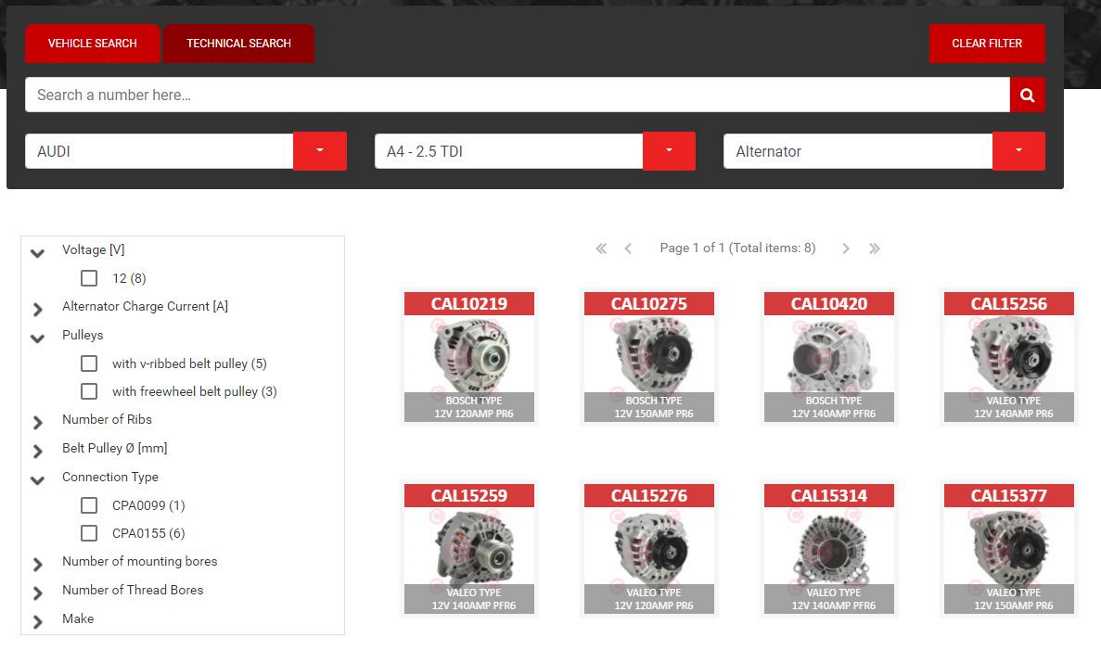Switch to the Vehicle Search tab
Image resolution: width=1101 pixels, height=650 pixels.
tap(92, 43)
